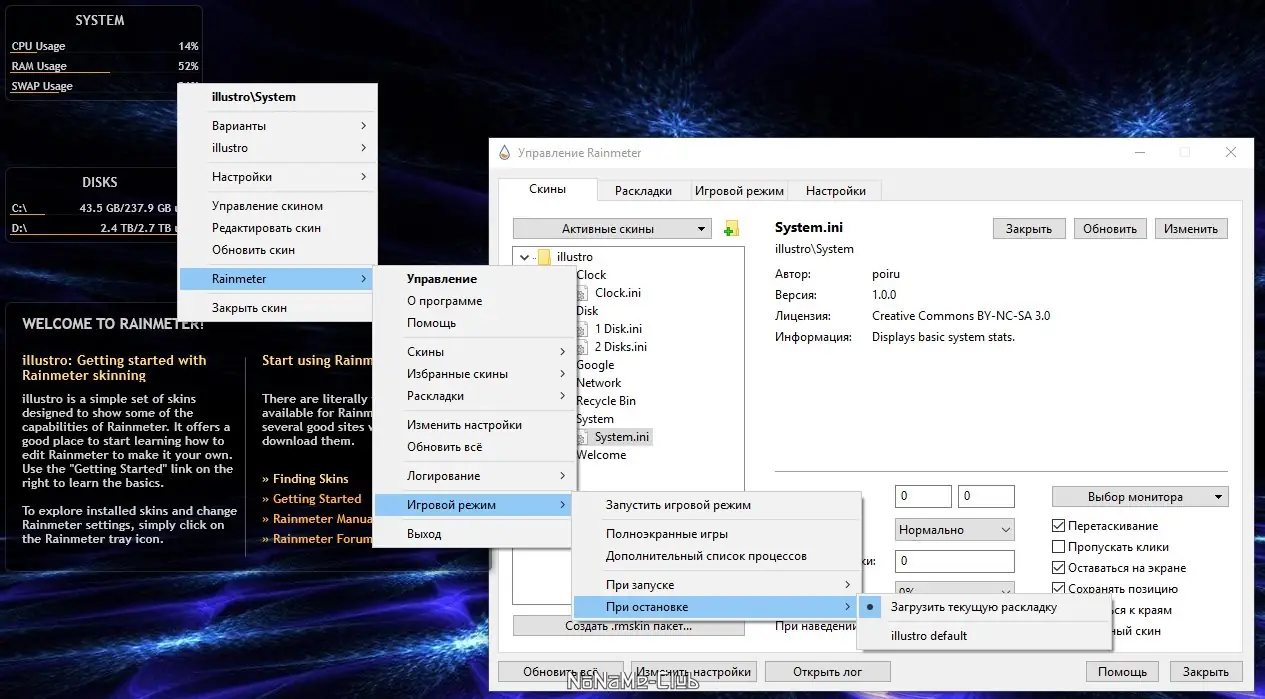Open the Rainmeter submenu entry
The height and width of the screenshot is (699, 1265).
277,279
